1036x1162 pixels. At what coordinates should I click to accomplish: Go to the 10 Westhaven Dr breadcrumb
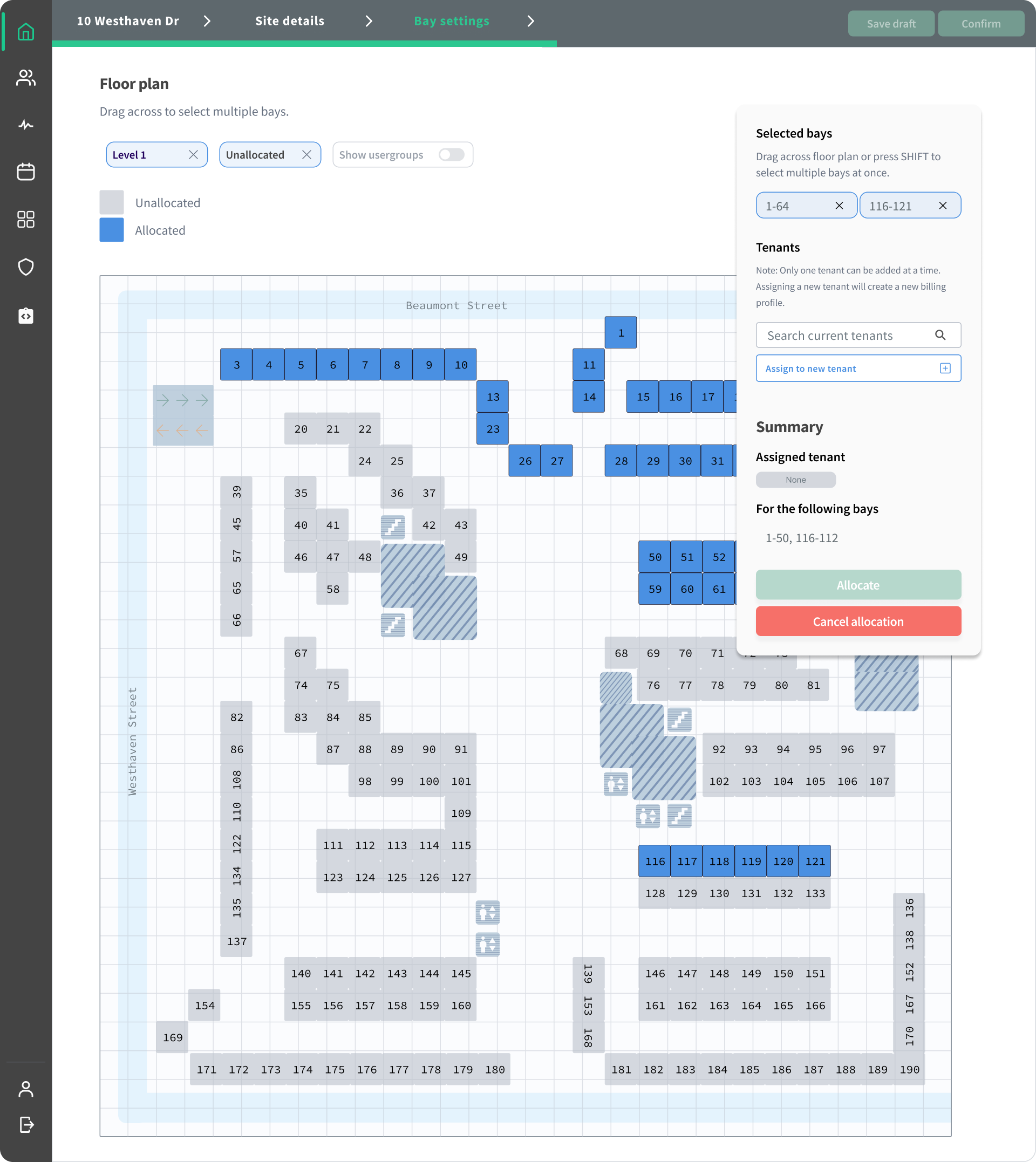128,21
